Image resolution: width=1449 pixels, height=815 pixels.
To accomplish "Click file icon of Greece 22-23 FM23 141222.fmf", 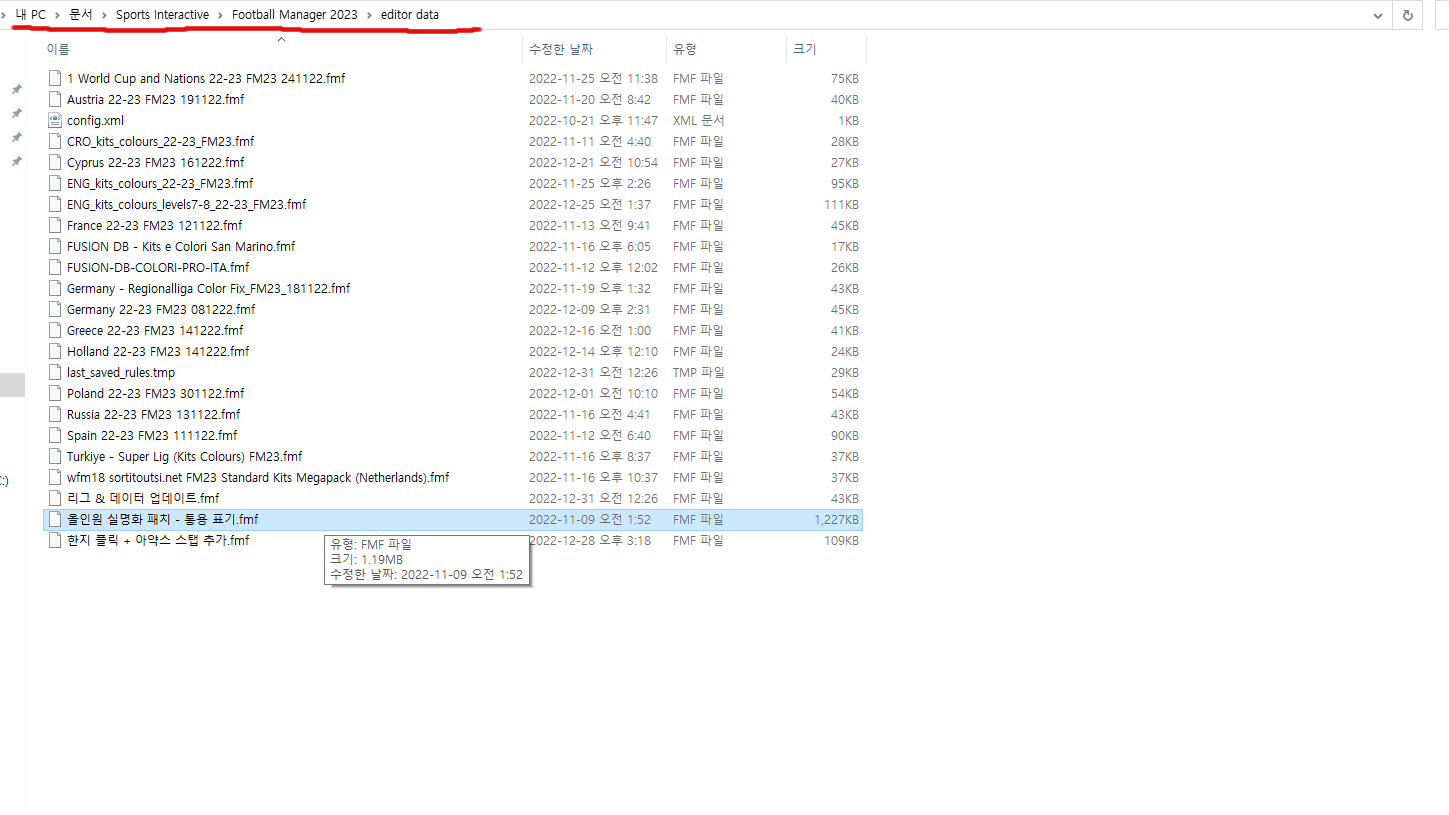I will tap(55, 330).
